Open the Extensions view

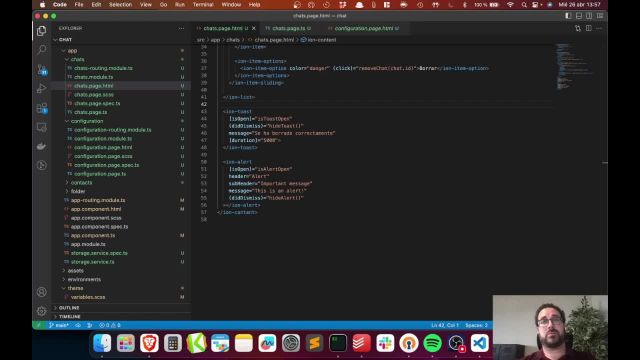[41, 108]
